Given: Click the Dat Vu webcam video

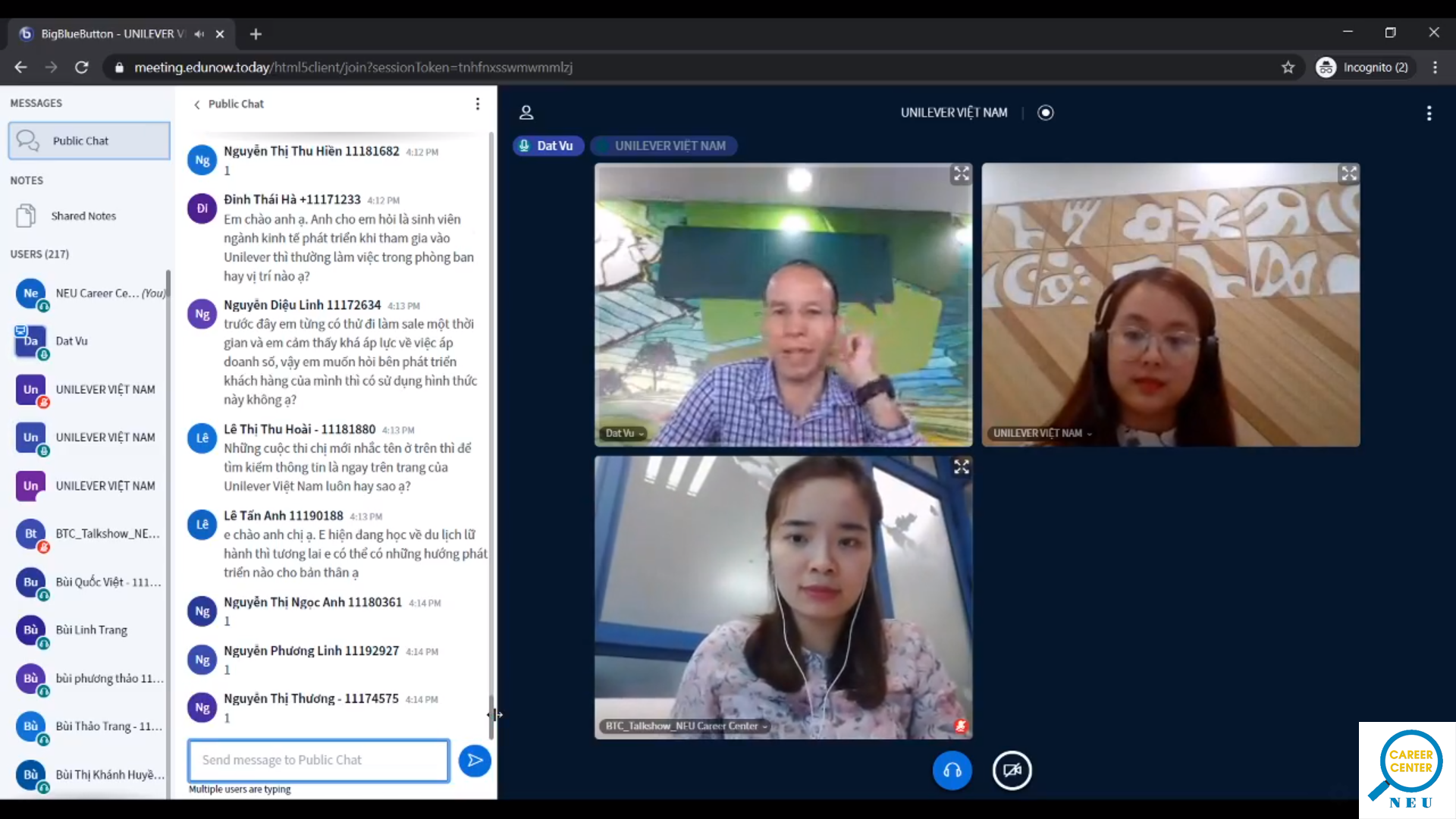Looking at the screenshot, I should click(783, 305).
